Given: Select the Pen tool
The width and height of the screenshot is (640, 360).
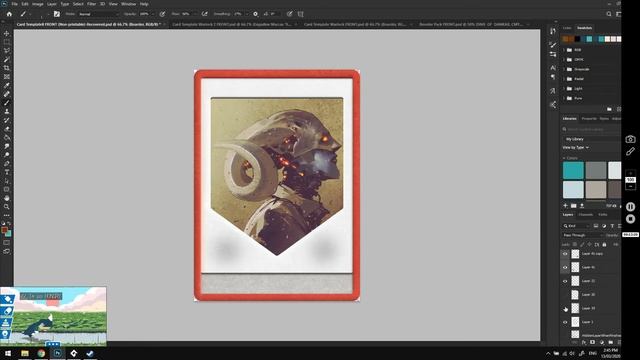Looking at the screenshot, I should 7,163.
